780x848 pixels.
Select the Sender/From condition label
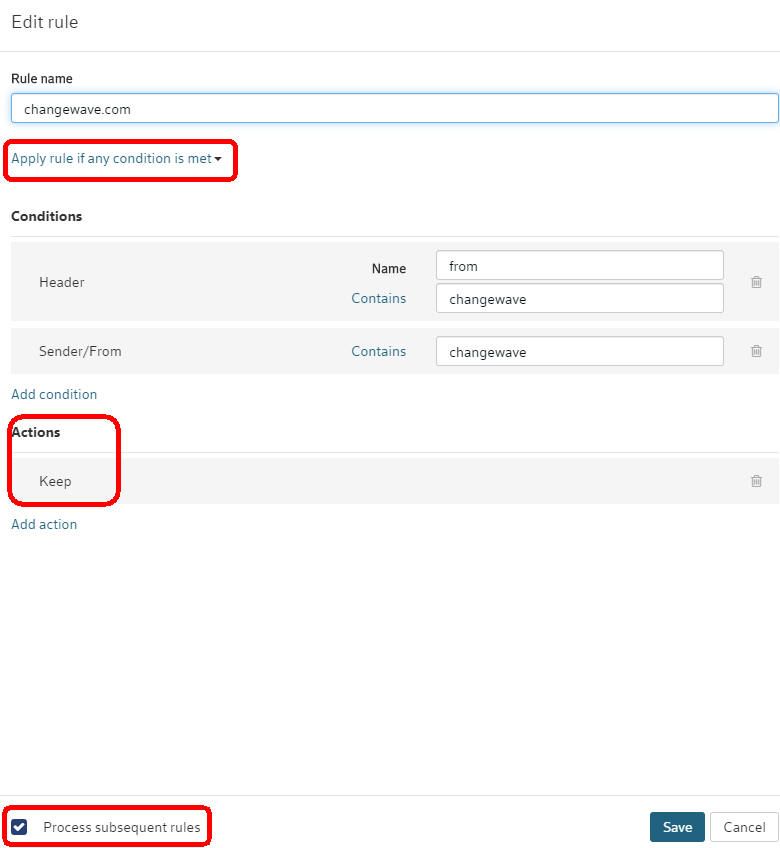point(80,352)
